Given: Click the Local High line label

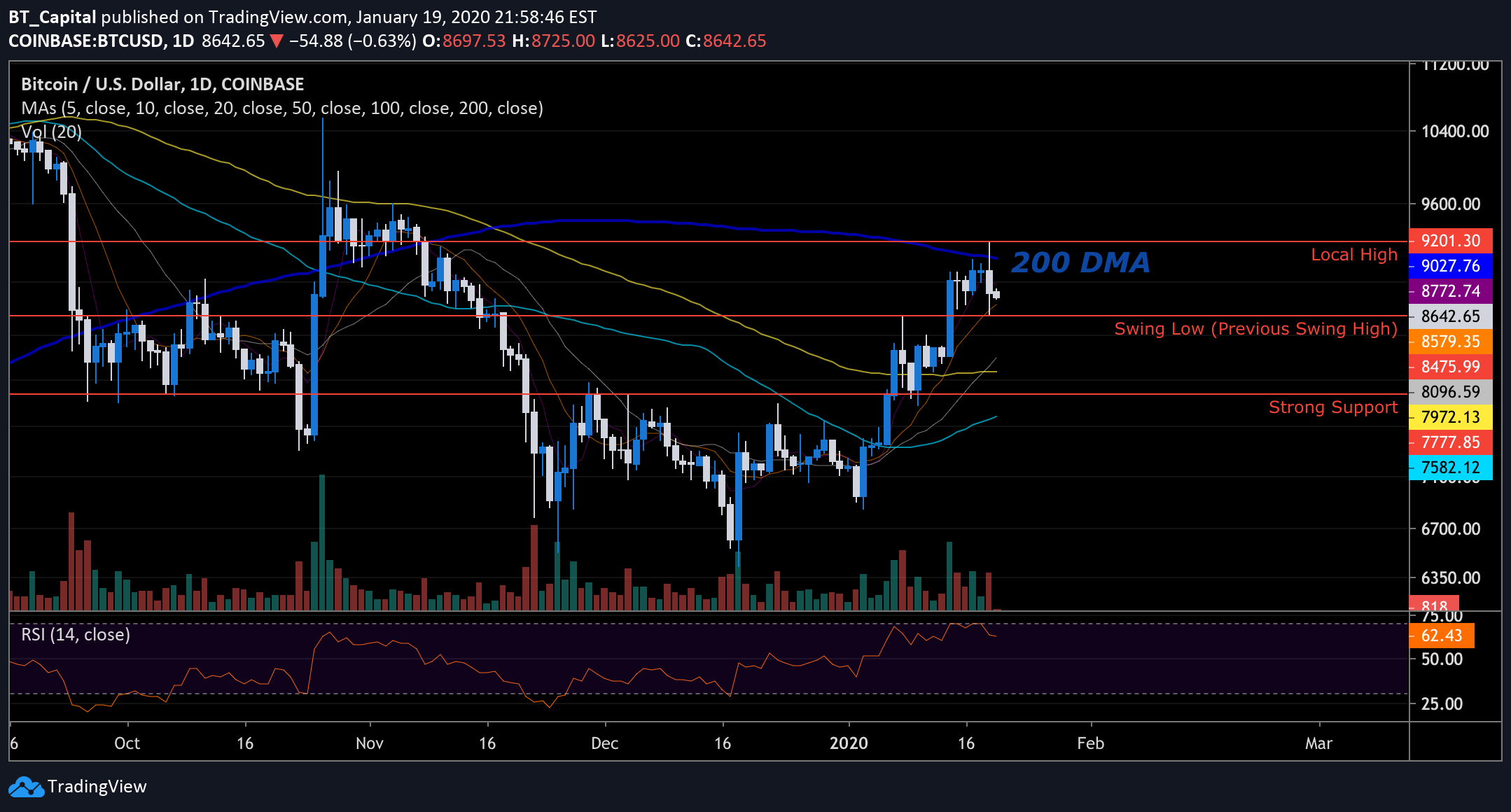Looking at the screenshot, I should pos(1354,255).
